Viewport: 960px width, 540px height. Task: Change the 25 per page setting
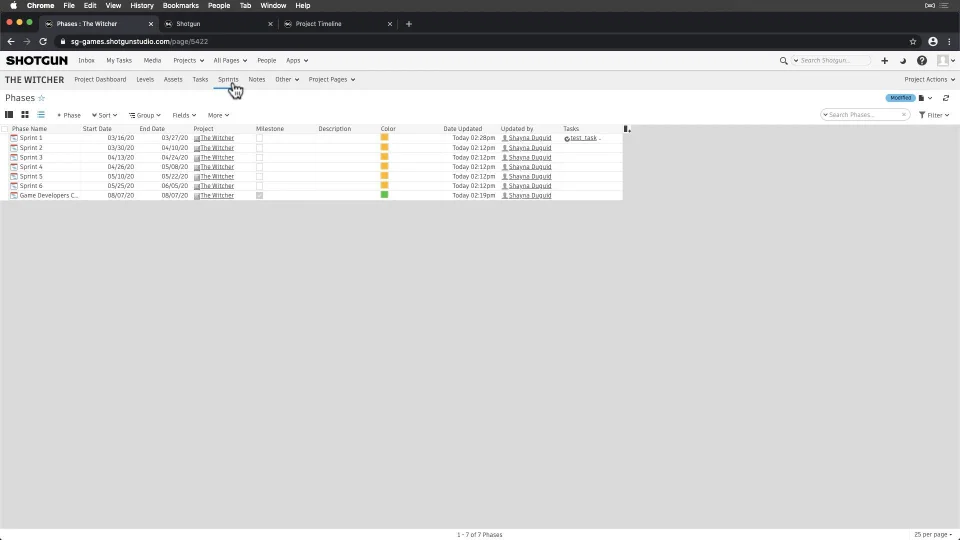(x=933, y=534)
